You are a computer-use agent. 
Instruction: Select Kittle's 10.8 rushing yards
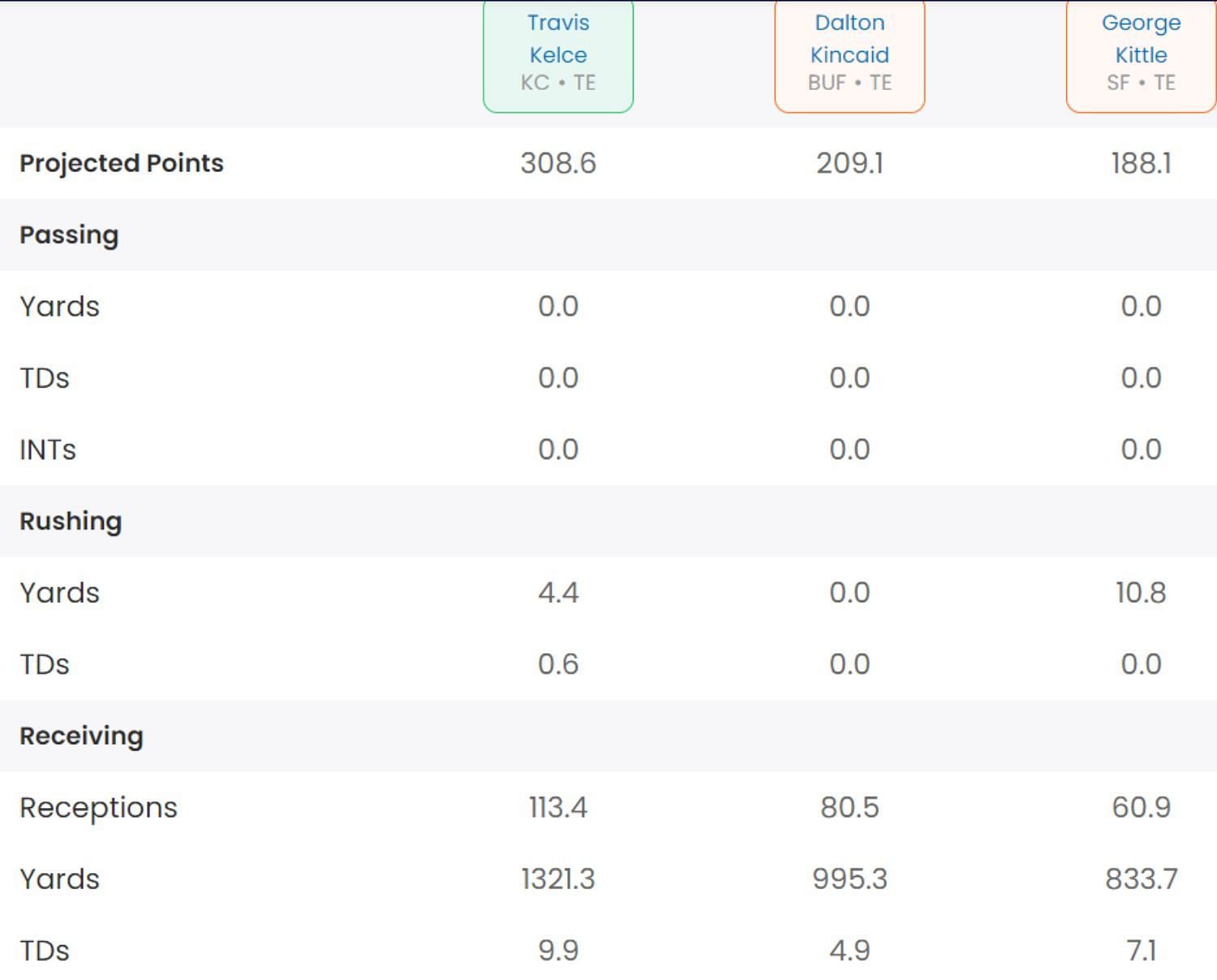[1141, 593]
